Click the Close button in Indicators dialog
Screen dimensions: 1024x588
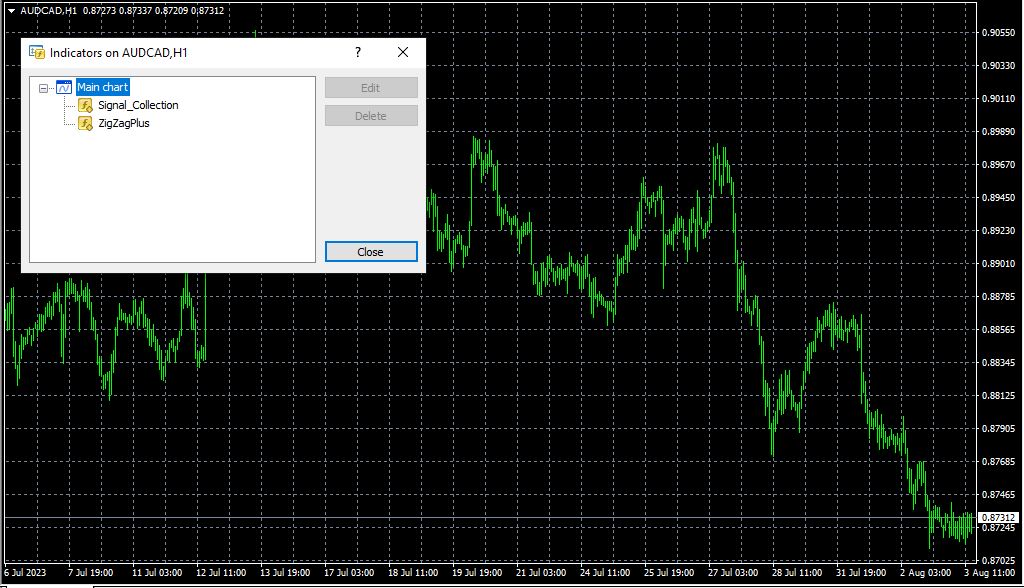(x=371, y=252)
